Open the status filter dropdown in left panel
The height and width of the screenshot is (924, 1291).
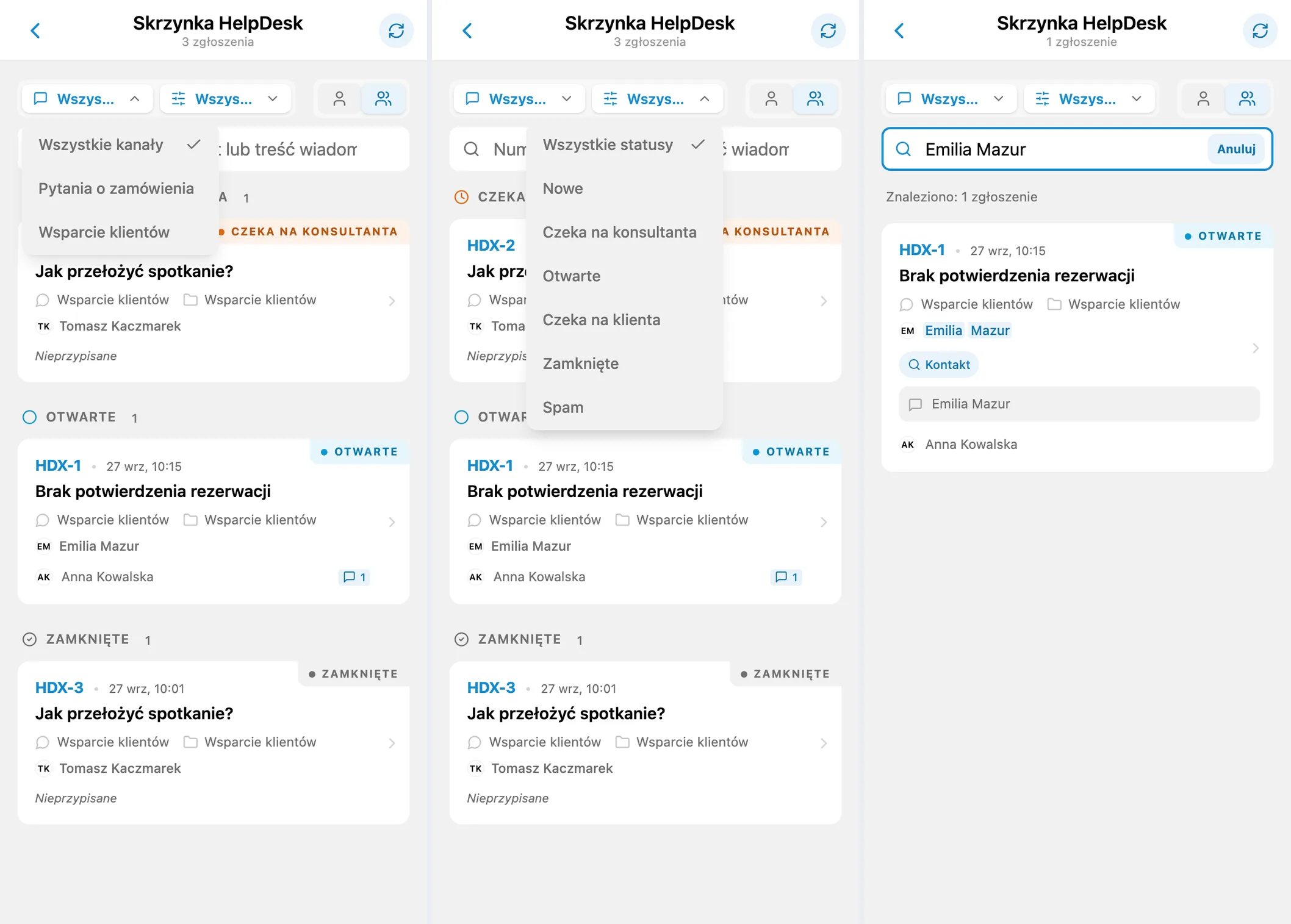(225, 99)
